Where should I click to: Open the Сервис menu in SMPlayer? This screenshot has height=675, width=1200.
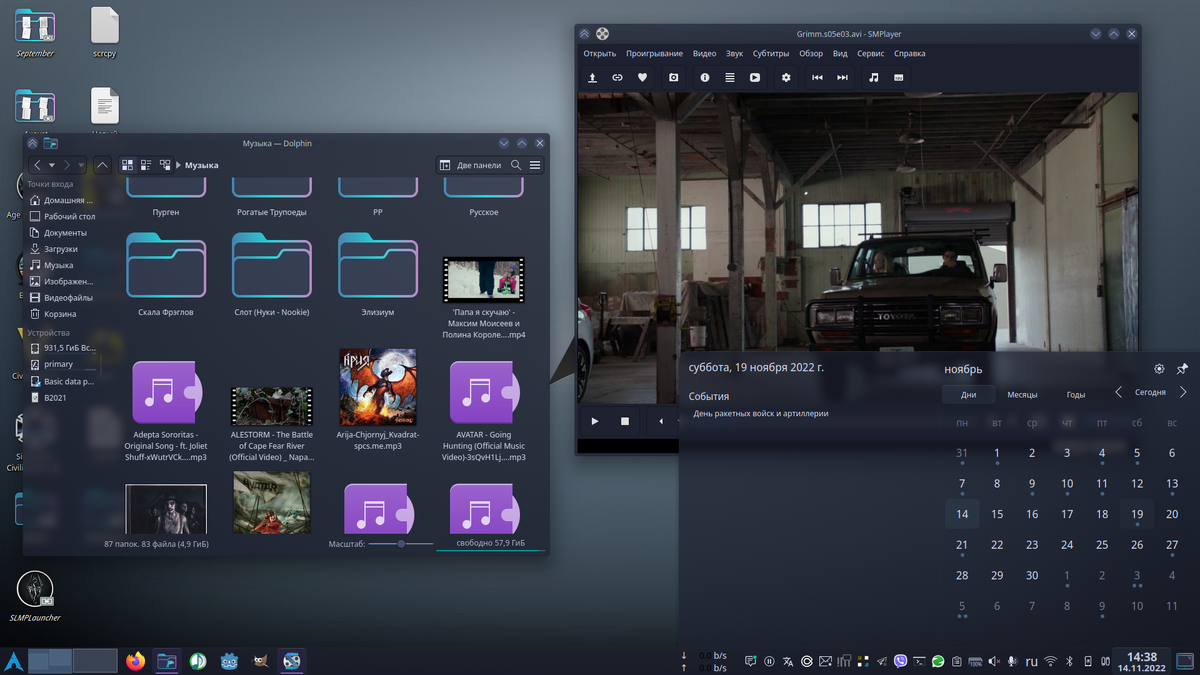click(870, 54)
